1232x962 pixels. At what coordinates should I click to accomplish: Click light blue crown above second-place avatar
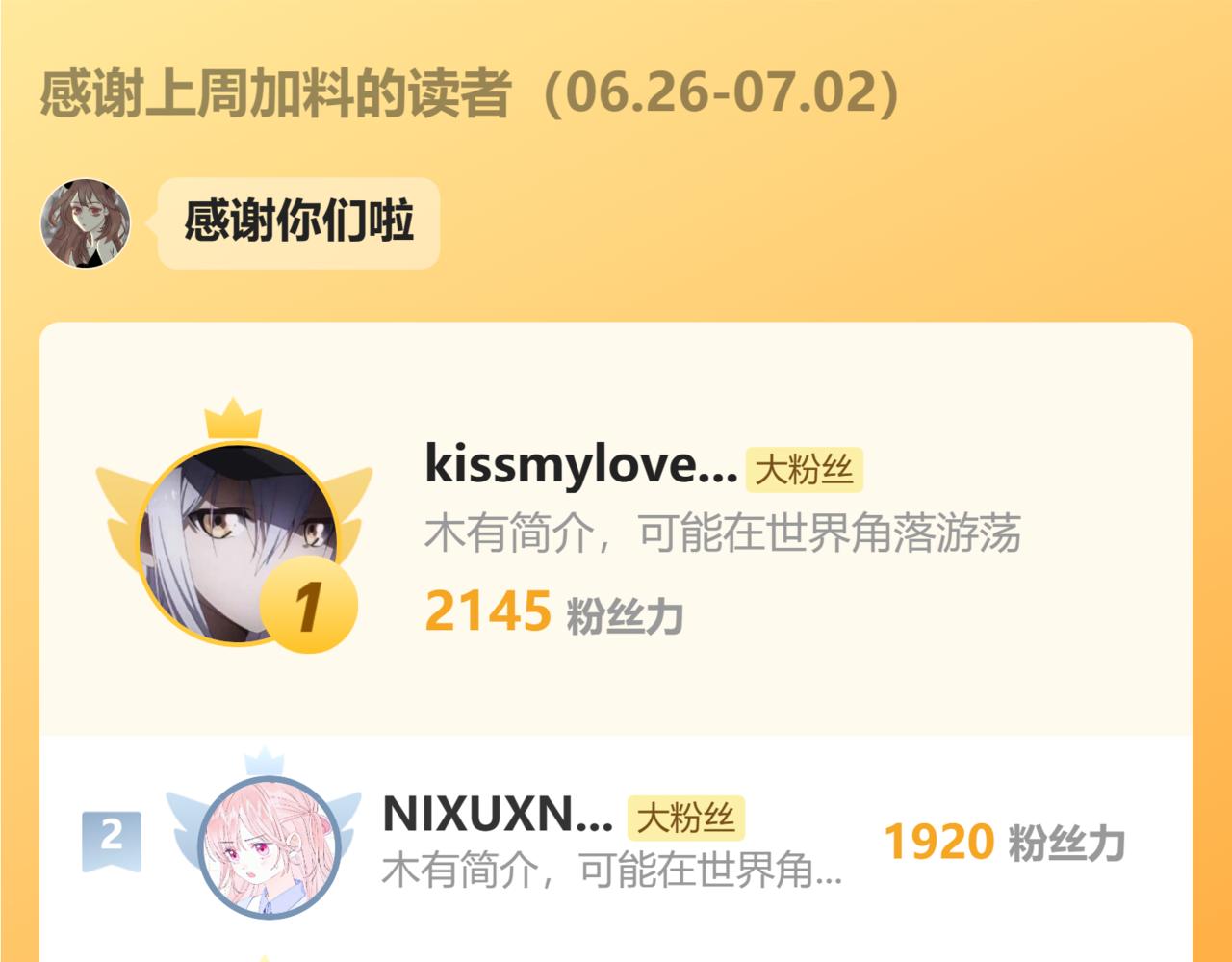tap(264, 761)
